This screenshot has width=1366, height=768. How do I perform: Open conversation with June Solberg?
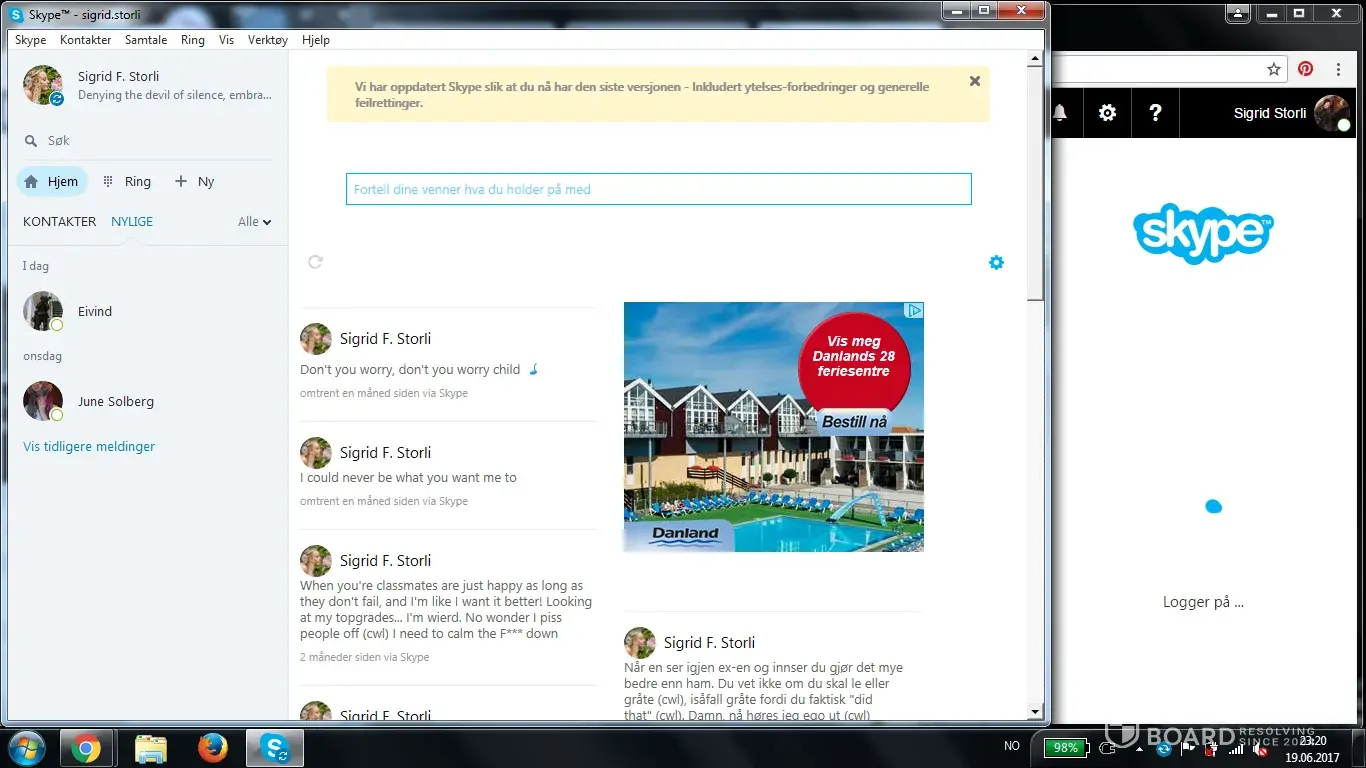point(115,402)
